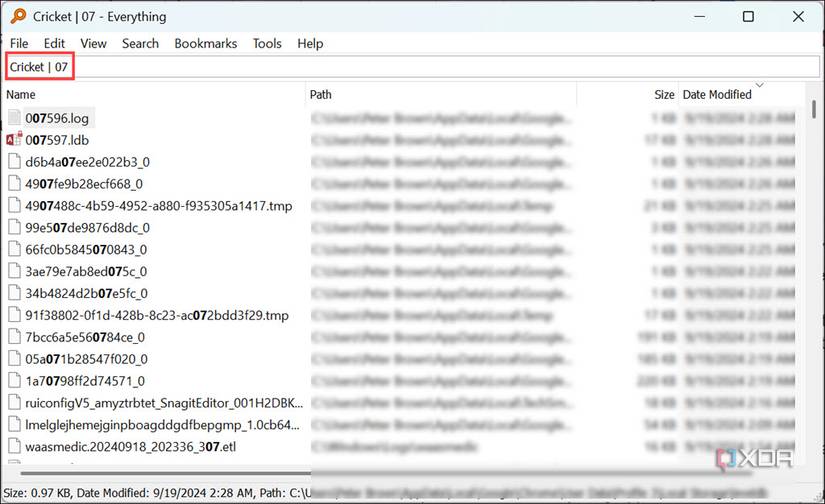
Task: Click the file icon of 05a071b28547f020_0
Action: pyautogui.click(x=14, y=359)
